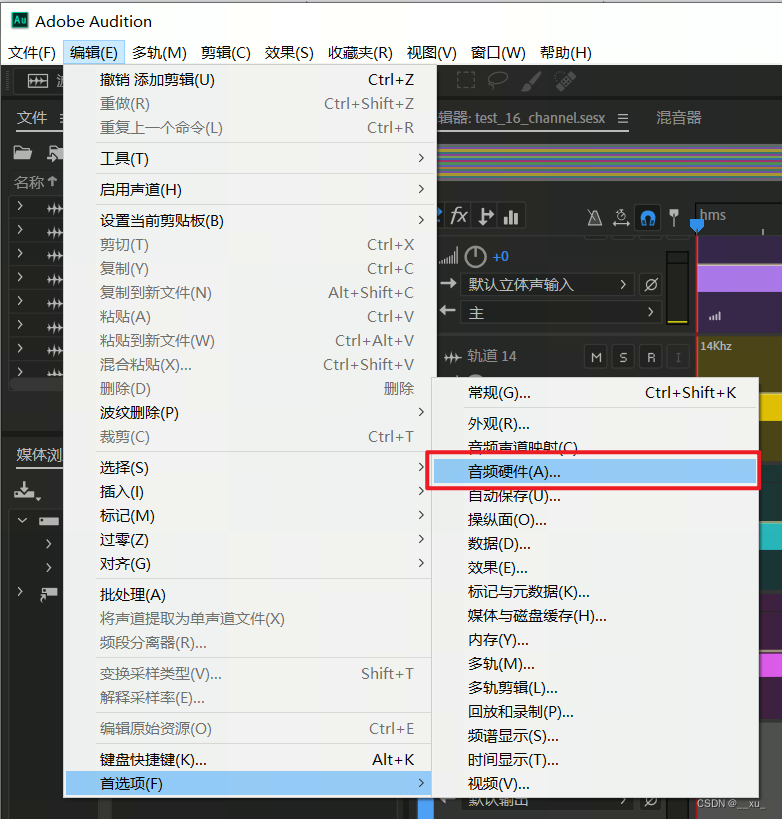Open 频谱显示(S)... preferences

(x=595, y=736)
